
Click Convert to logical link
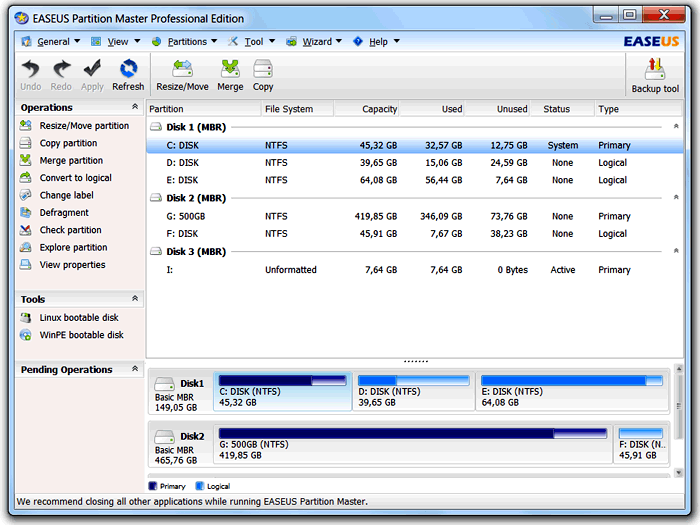coord(75,178)
